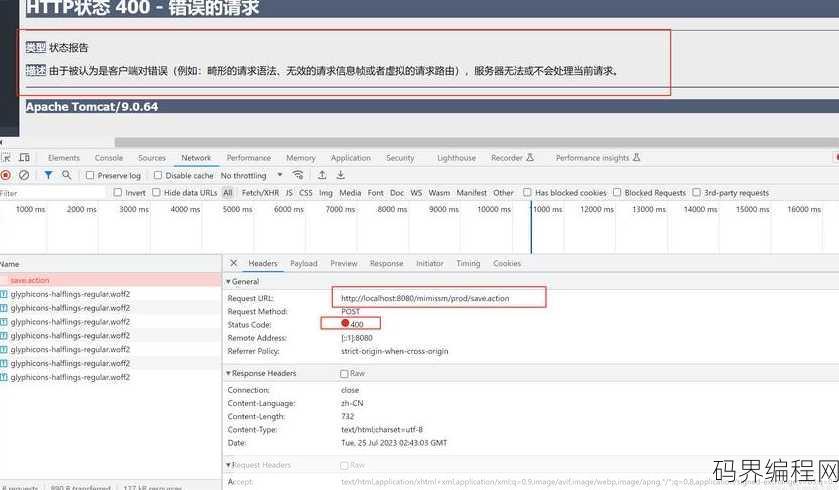Screen dimensions: 839x490
Task: Filter requests by CSS
Action: click(x=306, y=193)
